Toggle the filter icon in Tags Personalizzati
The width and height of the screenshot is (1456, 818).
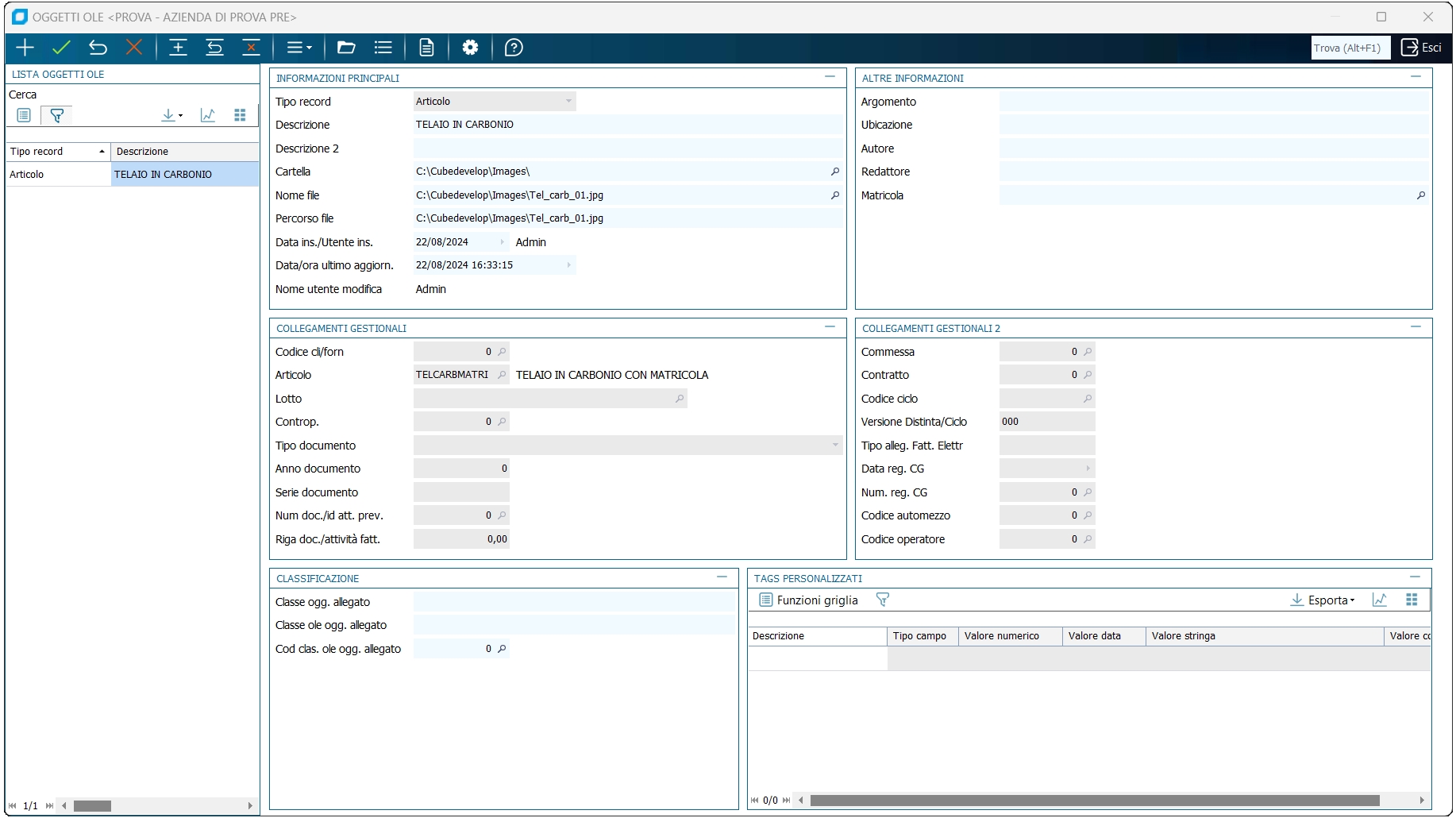coord(882,600)
